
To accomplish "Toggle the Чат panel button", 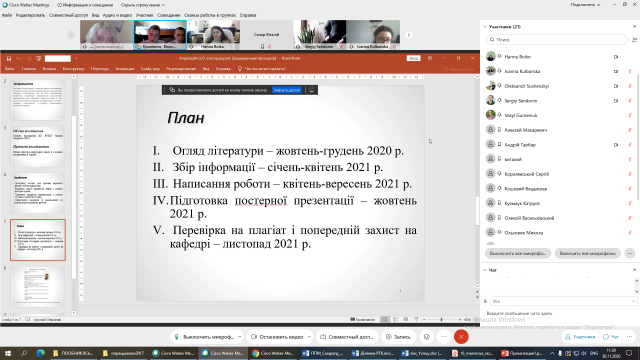I will pyautogui.click(x=611, y=337).
